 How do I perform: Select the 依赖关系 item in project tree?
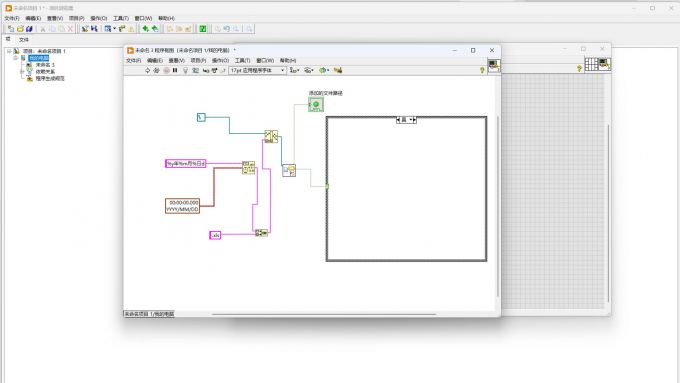(x=45, y=72)
